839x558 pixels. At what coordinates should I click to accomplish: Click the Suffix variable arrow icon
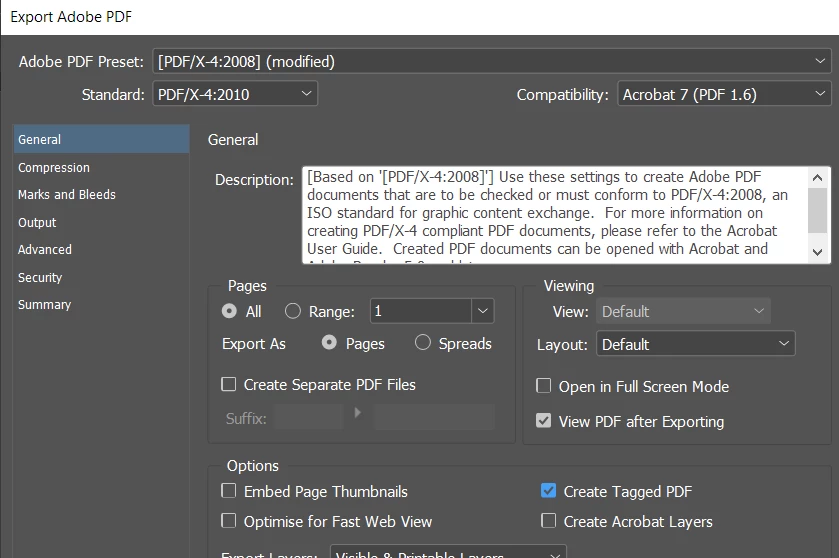(357, 412)
